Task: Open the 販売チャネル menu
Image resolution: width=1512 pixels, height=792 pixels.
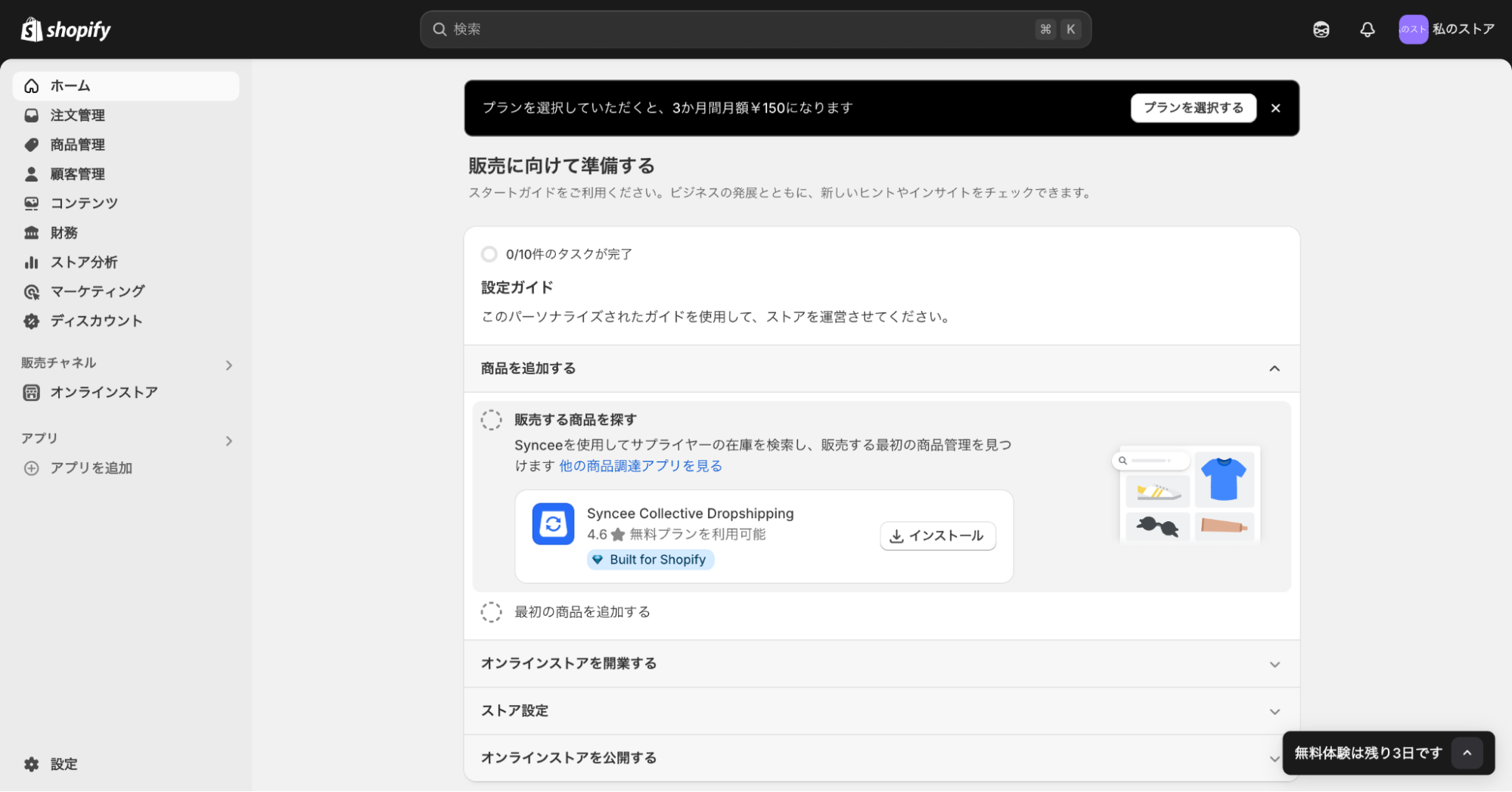Action: [x=229, y=365]
